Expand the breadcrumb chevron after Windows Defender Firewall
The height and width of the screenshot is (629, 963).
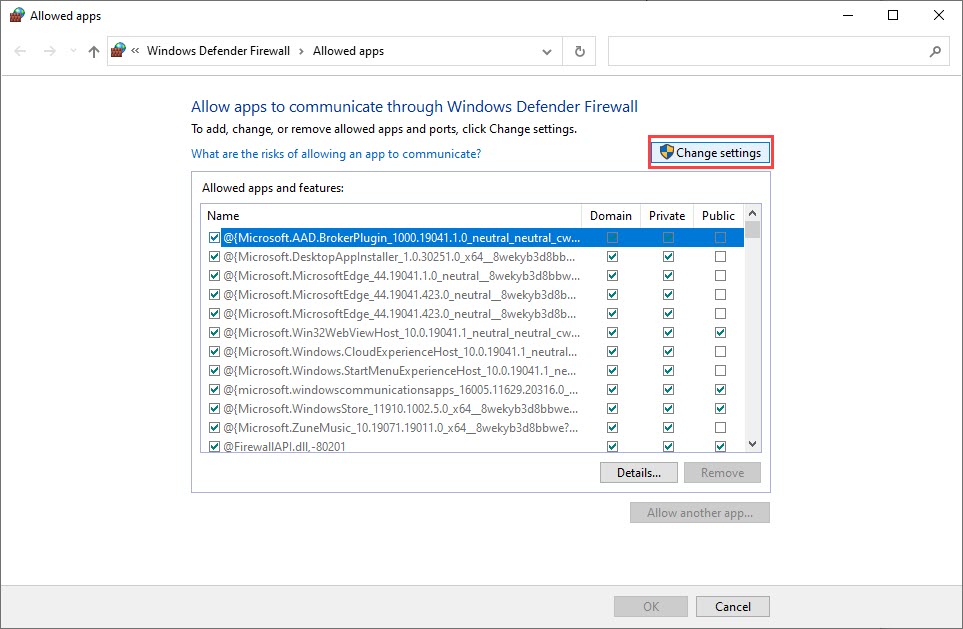coord(301,52)
